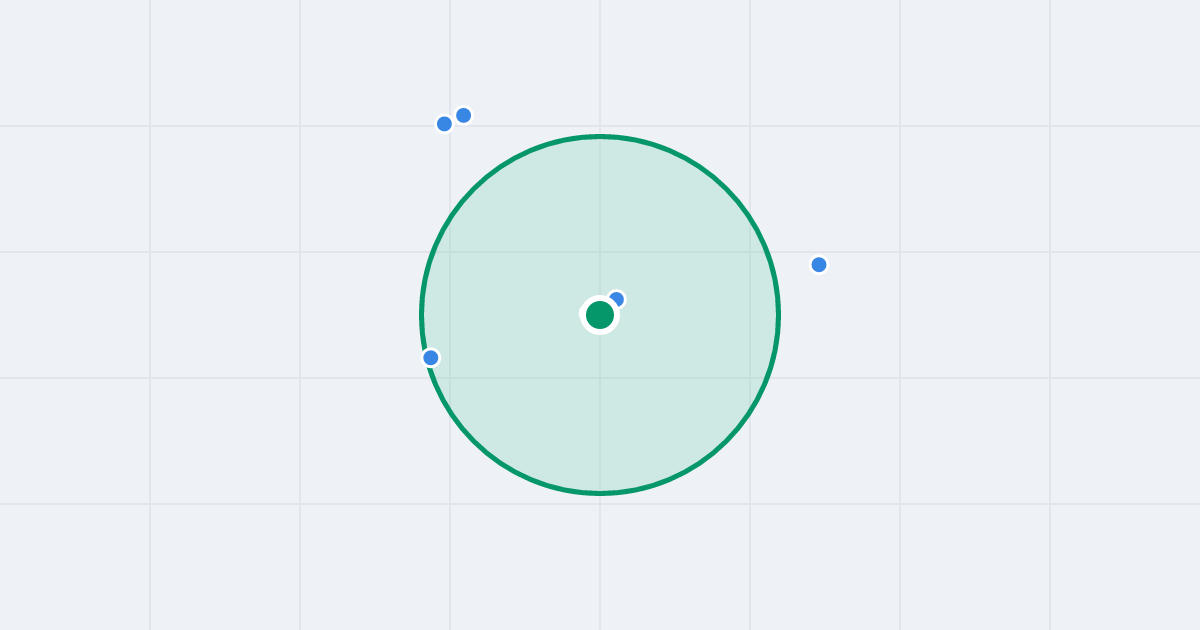Screen dimensions: 1200x630
Task: Select the right dot of the blue pair above the circle
Action: 464,115
